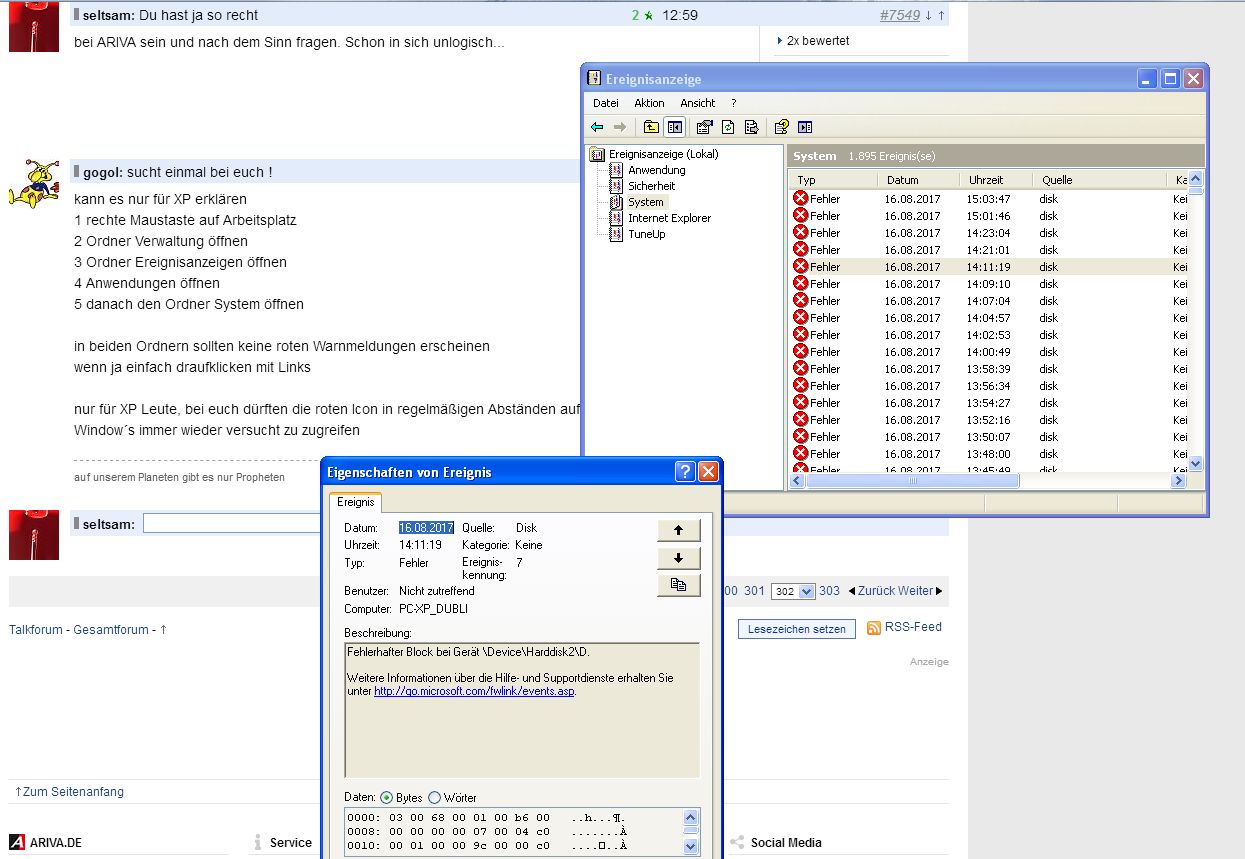Click the forward arrow in Ereignisanzeige toolbar
1245x859 pixels.
click(x=620, y=127)
